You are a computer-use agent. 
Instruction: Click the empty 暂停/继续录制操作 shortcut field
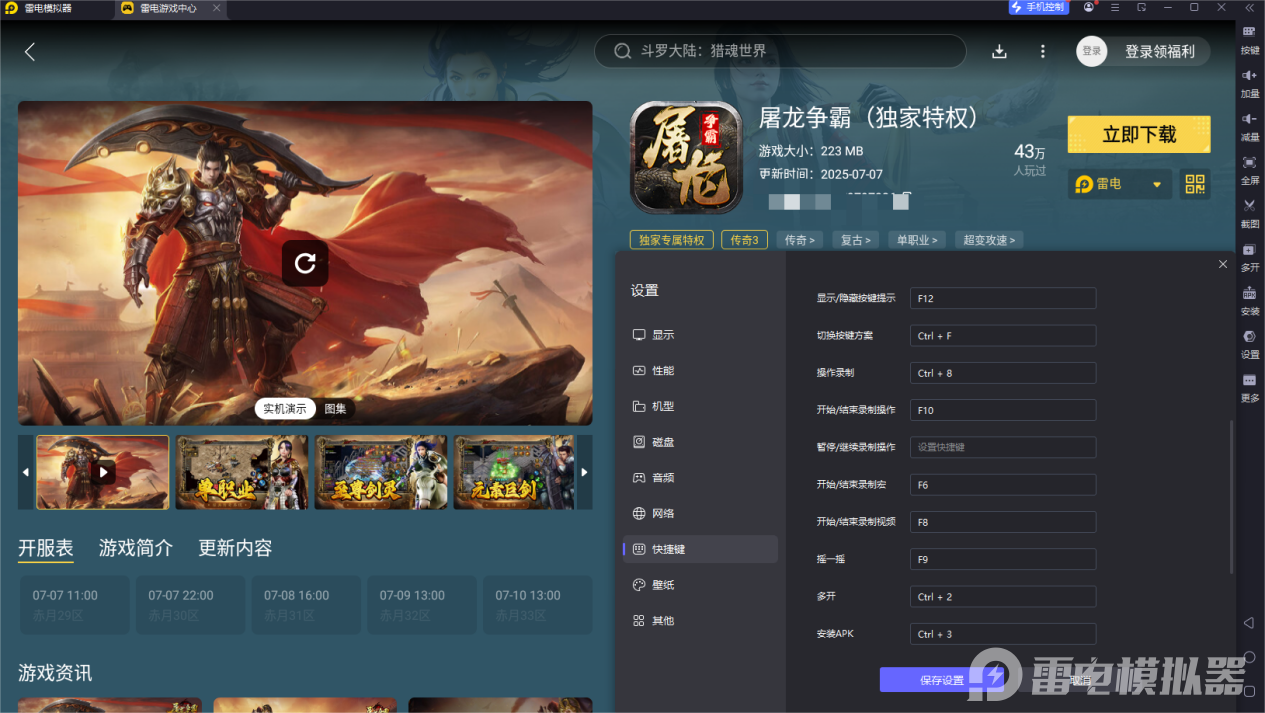[1003, 447]
